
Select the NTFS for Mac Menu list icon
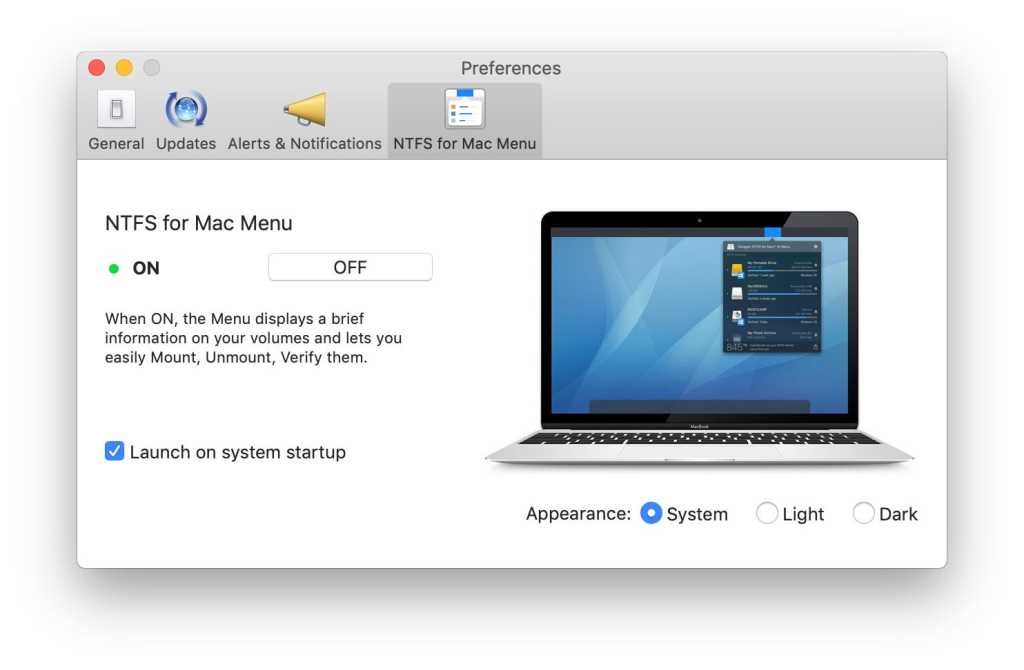[x=465, y=108]
